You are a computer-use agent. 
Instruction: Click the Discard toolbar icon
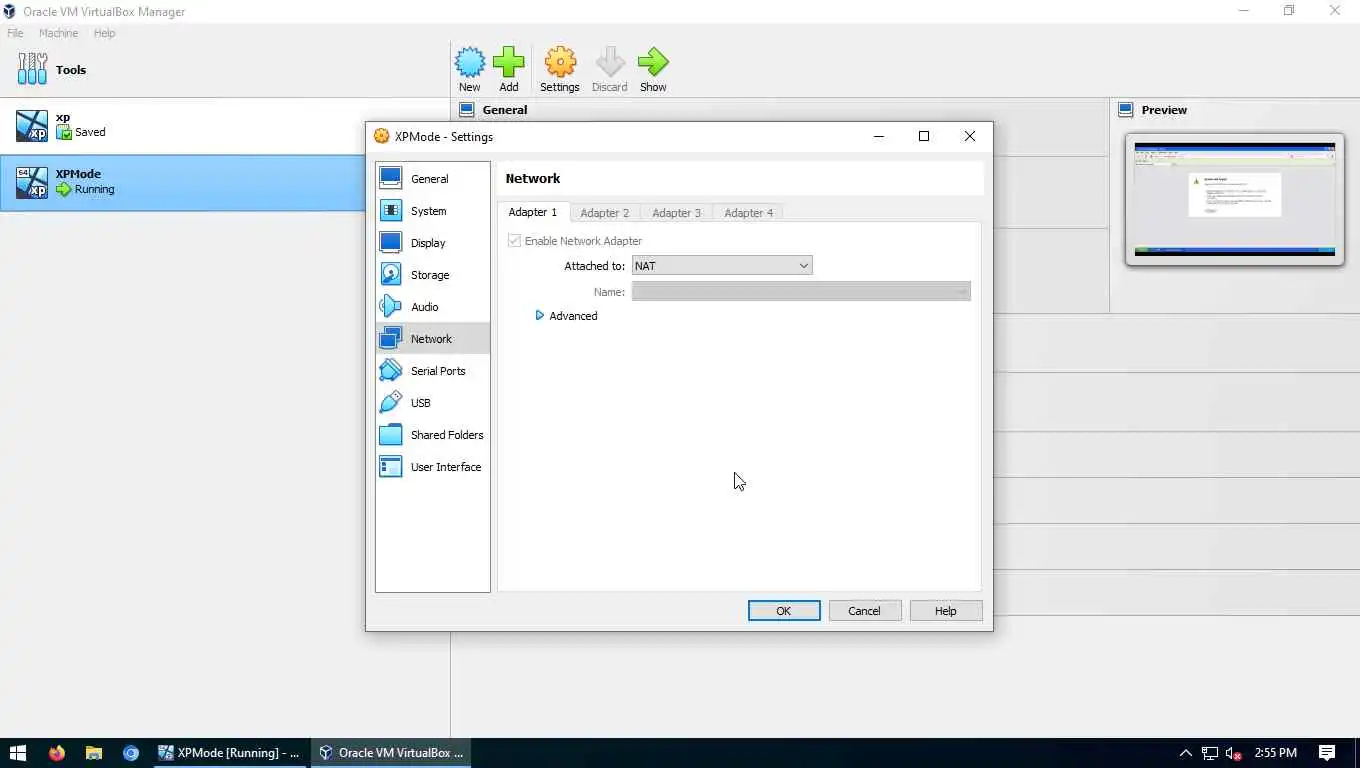pos(609,69)
